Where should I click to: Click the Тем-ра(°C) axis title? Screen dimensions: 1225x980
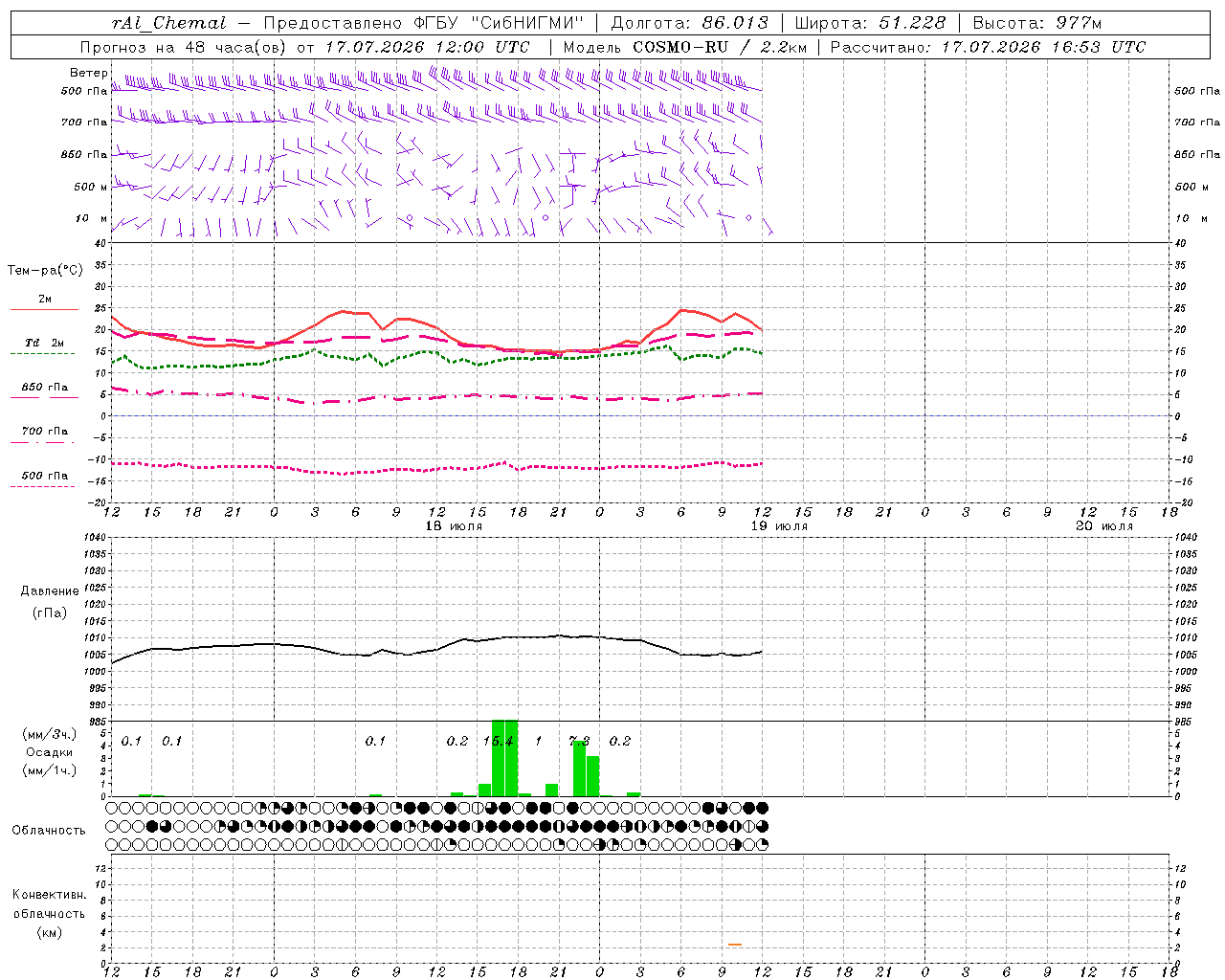[45, 271]
